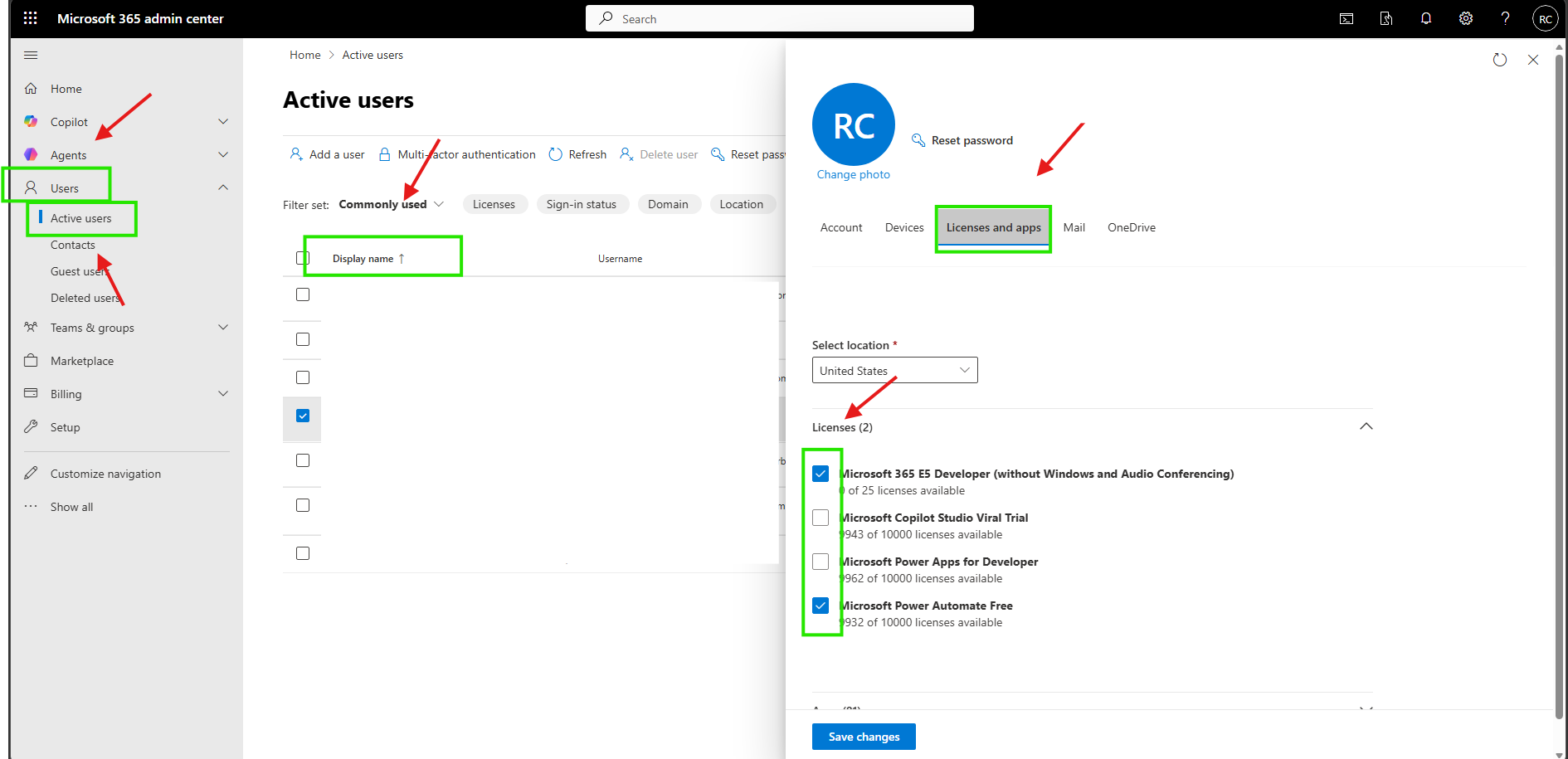Viewport: 1568px width, 759px height.
Task: Collapse the navigation hamburger menu
Action: [x=31, y=56]
